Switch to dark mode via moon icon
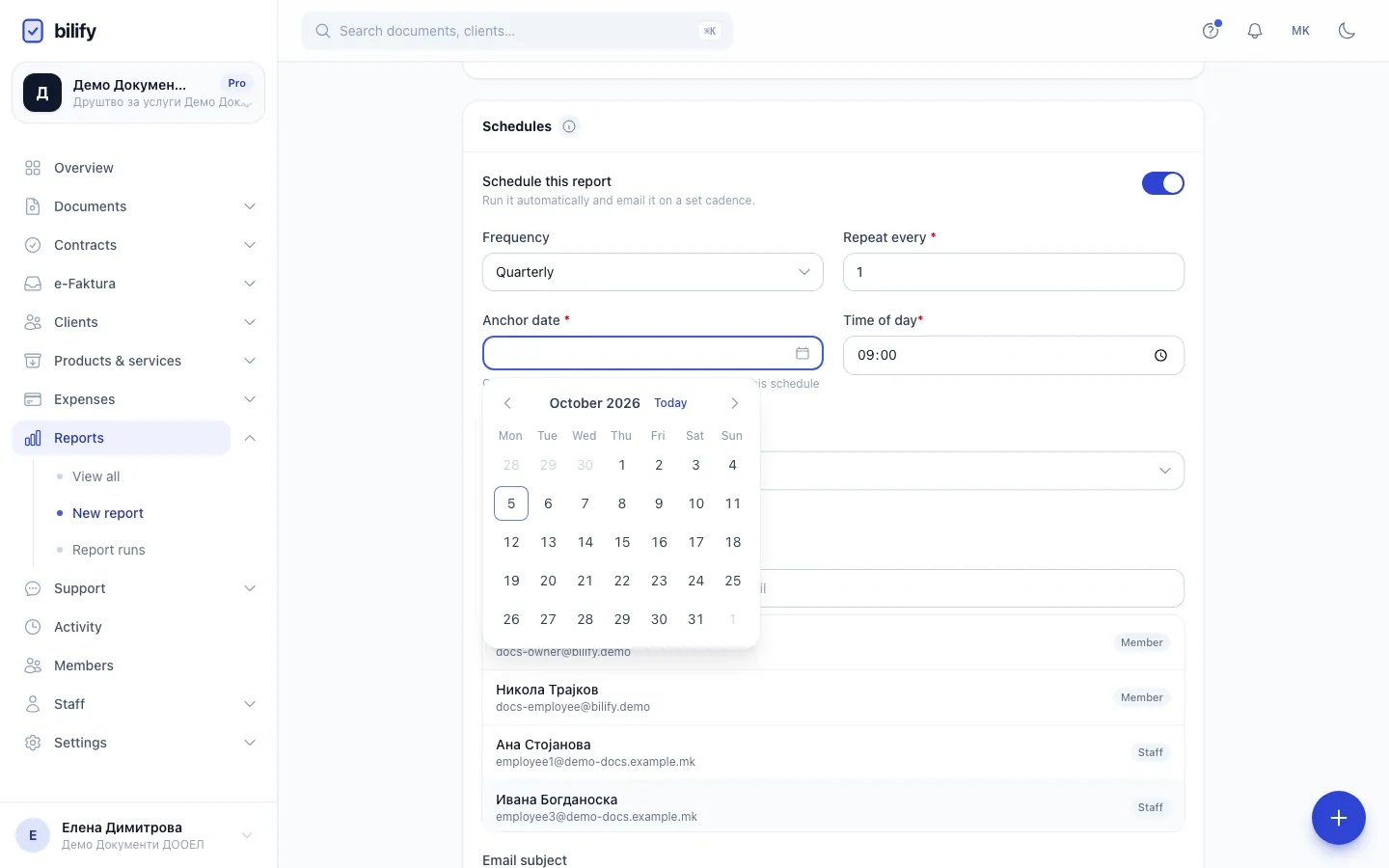 [1347, 31]
